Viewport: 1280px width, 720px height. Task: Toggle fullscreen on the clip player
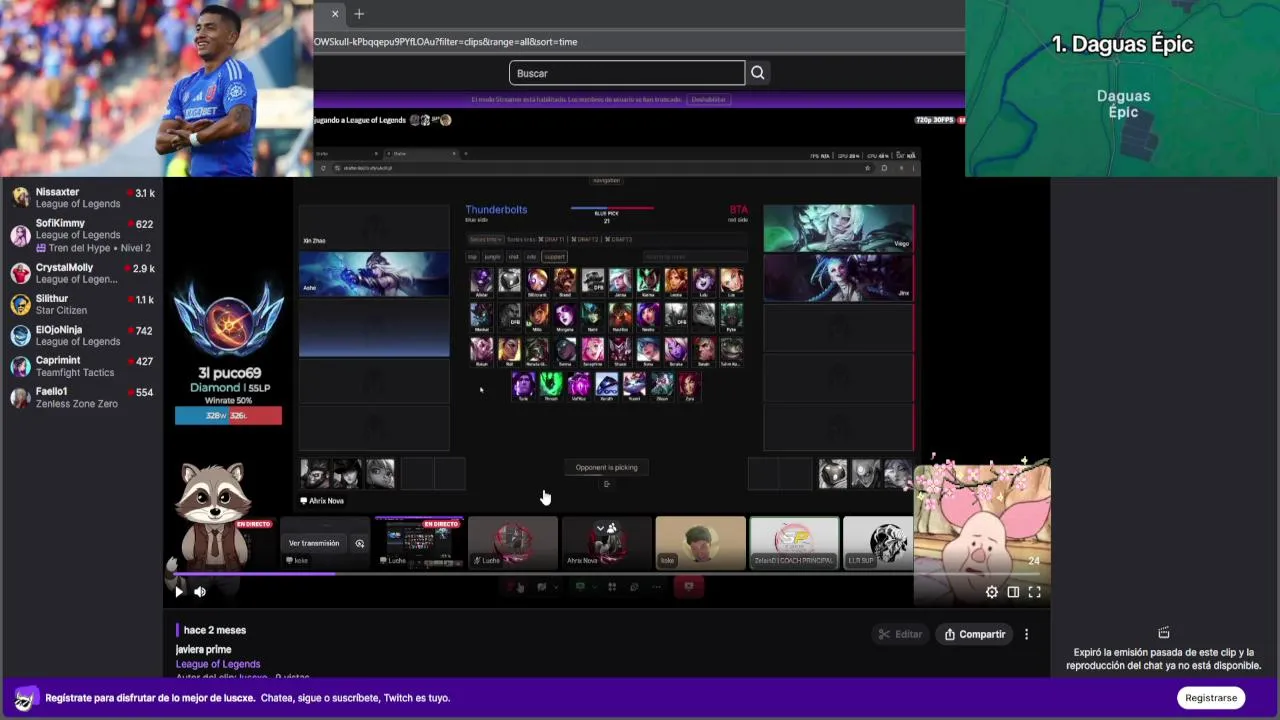[x=1035, y=592]
